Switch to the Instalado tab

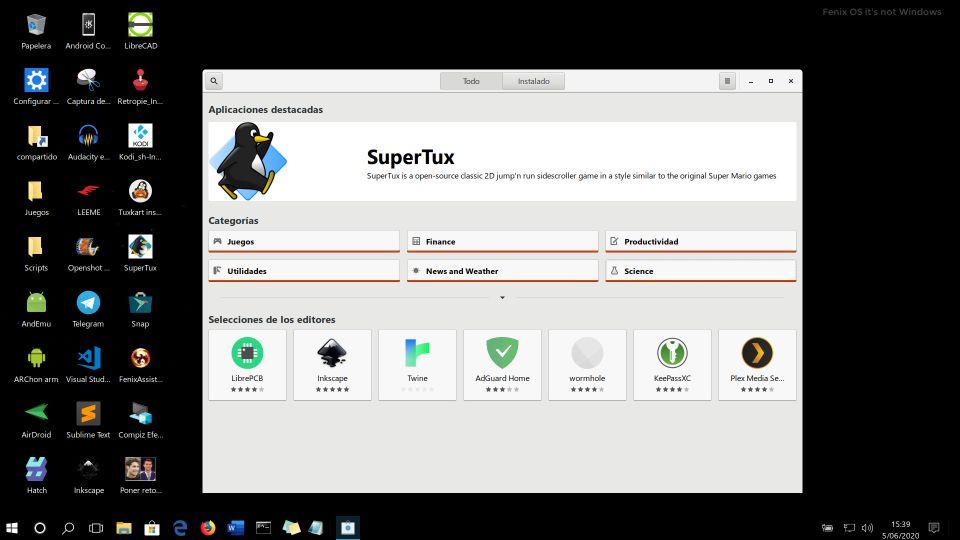(533, 81)
